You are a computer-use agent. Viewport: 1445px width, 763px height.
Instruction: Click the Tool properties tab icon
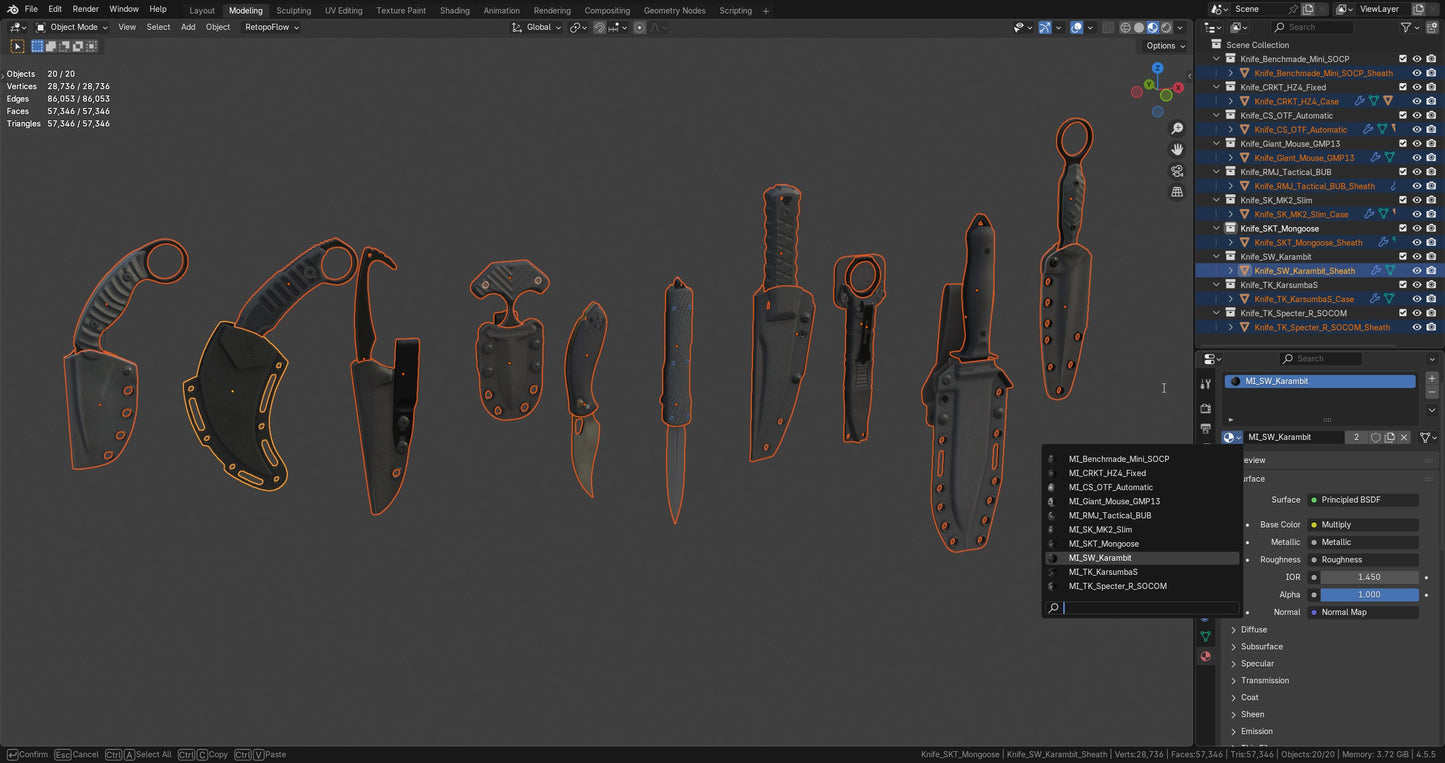click(x=1206, y=385)
